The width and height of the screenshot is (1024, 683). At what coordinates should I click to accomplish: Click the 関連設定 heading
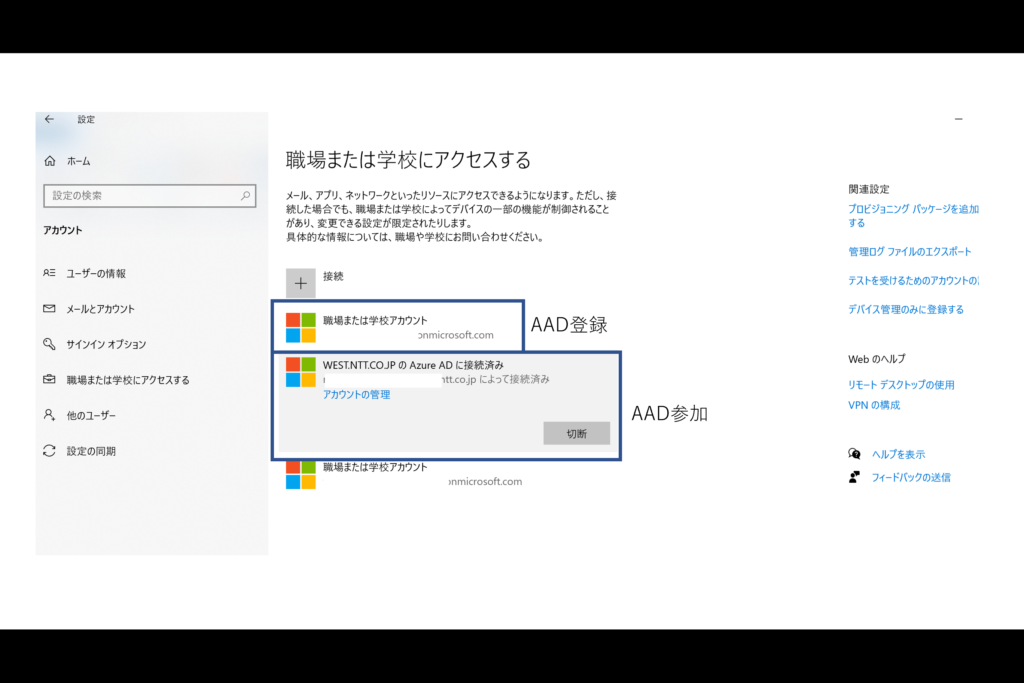[x=869, y=189]
